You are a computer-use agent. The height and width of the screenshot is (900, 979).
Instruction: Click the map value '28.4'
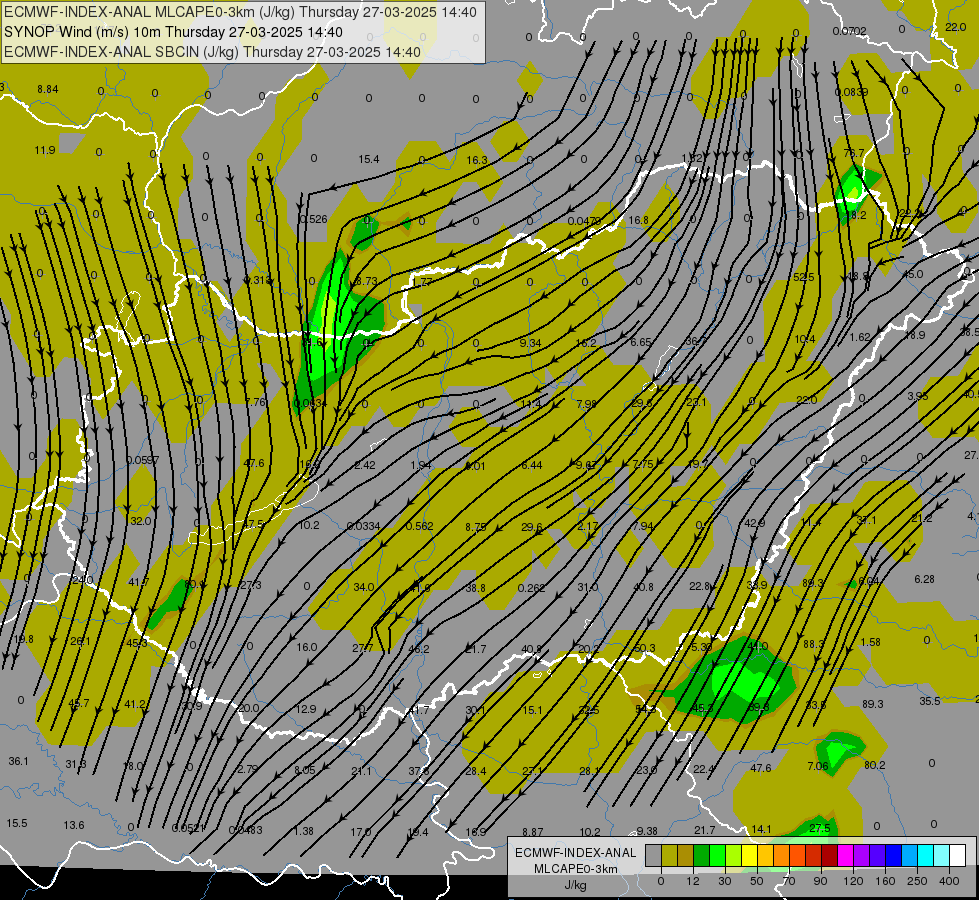[475, 771]
